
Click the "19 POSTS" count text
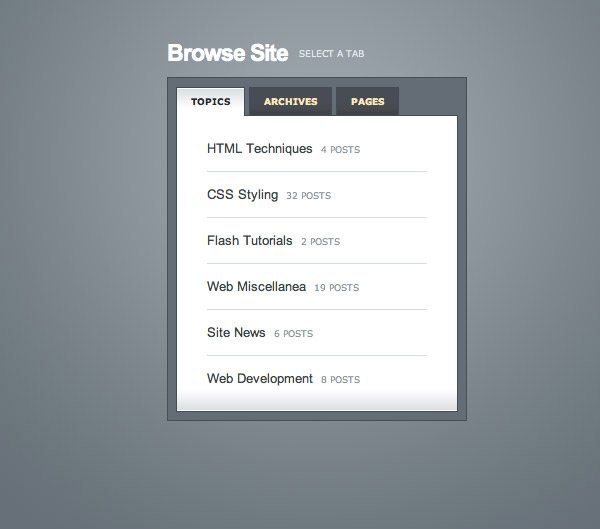coord(336,287)
